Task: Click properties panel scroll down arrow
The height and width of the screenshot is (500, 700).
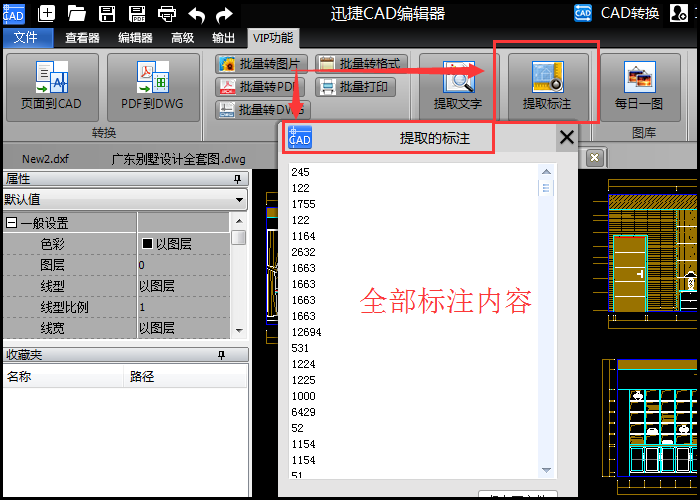Action: tap(239, 331)
